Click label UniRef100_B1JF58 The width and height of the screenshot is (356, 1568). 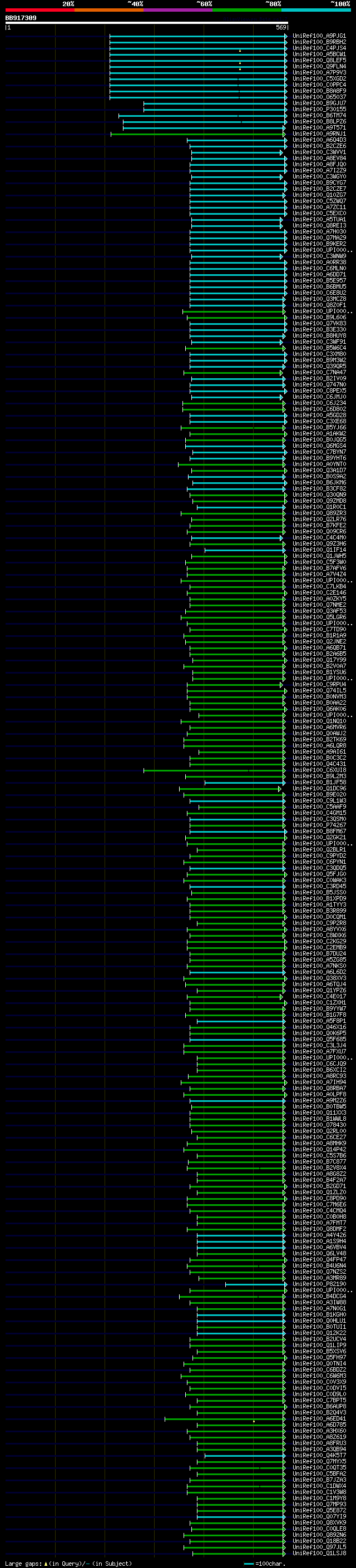(319, 782)
